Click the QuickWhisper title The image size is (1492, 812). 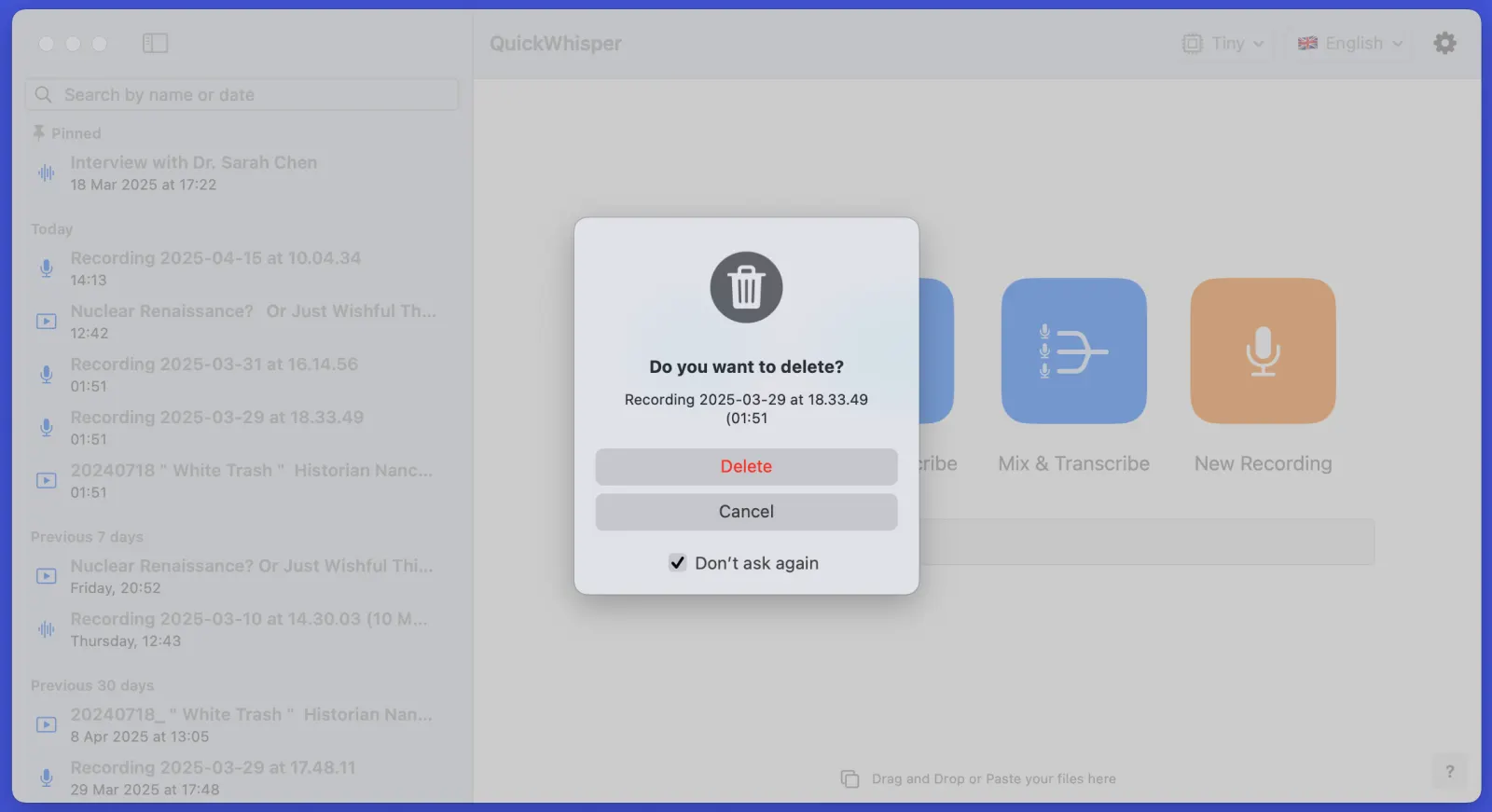click(555, 43)
